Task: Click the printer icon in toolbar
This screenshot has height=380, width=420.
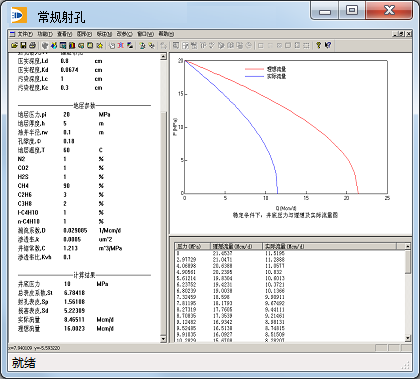Action: click(x=32, y=45)
